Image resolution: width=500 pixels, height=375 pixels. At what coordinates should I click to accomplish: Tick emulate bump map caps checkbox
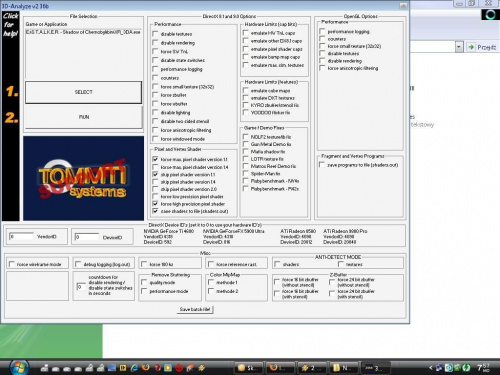coord(246,57)
